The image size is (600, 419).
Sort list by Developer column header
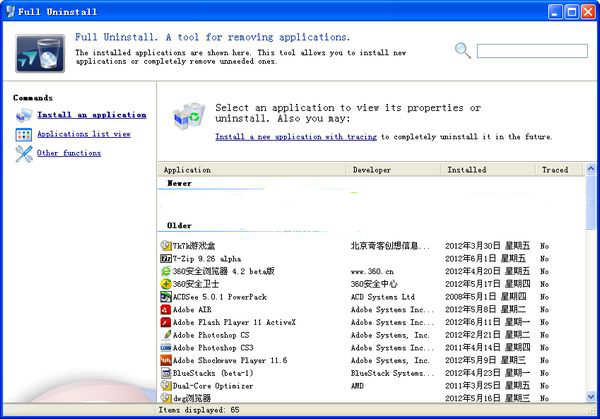tap(394, 170)
